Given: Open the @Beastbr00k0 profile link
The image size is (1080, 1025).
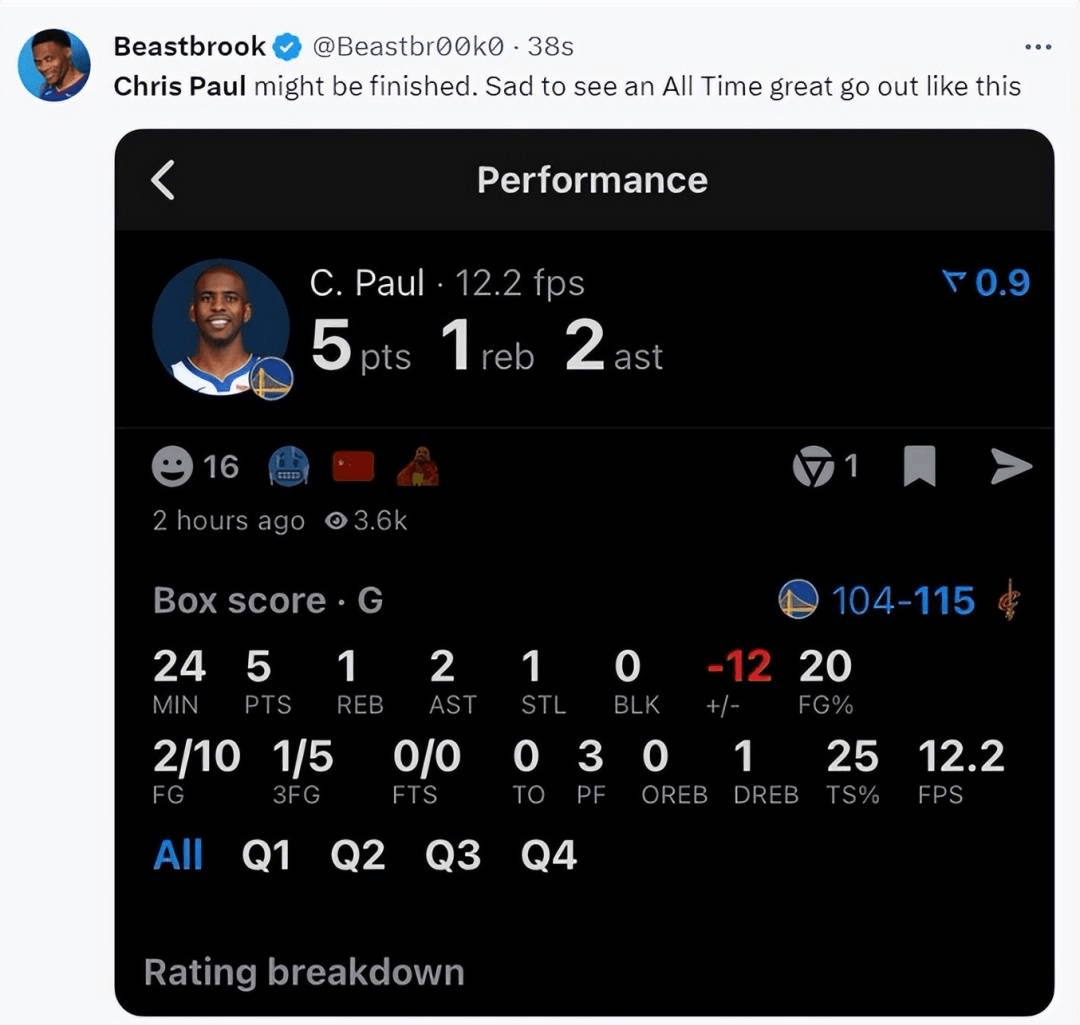Looking at the screenshot, I should pyautogui.click(x=412, y=44).
